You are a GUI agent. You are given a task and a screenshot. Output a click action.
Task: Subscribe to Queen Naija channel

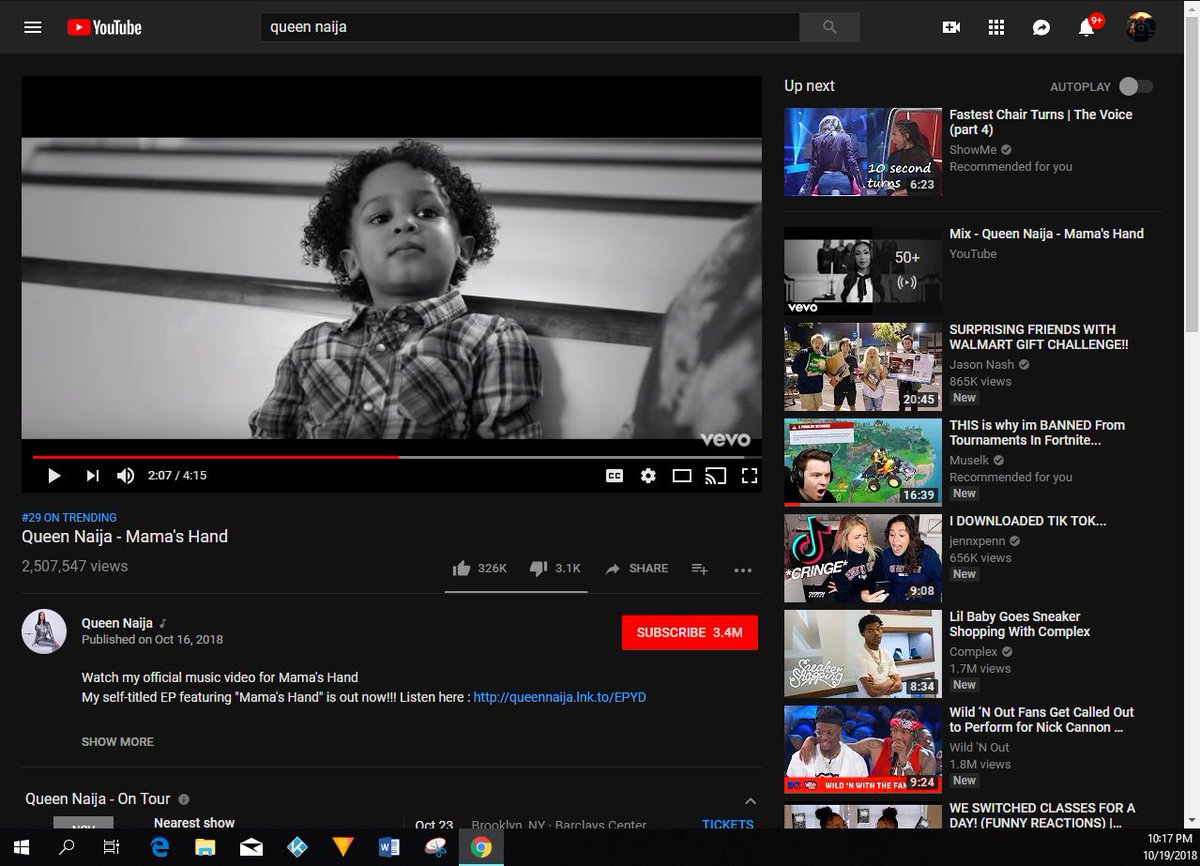pyautogui.click(x=690, y=633)
